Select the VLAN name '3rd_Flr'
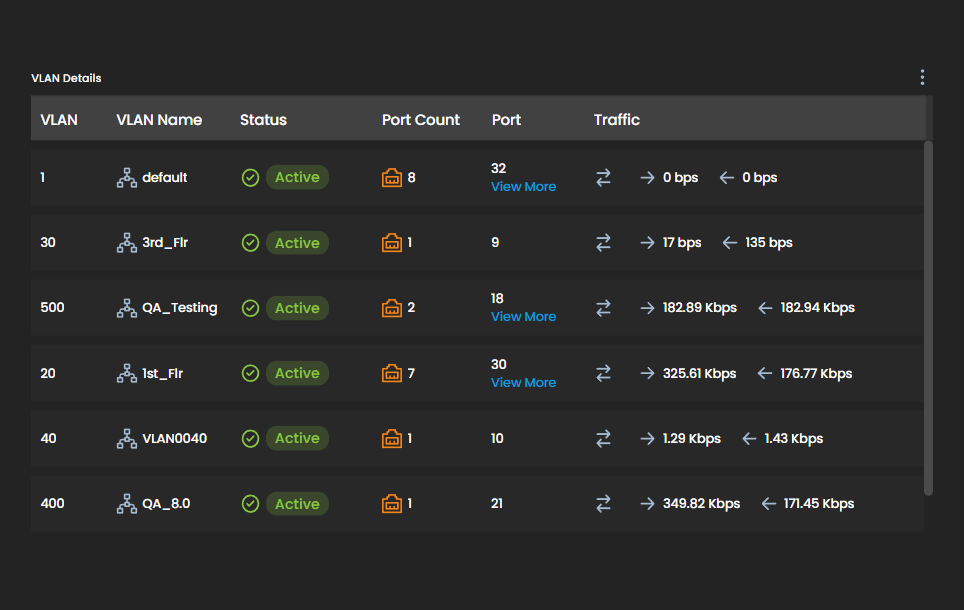Image resolution: width=964 pixels, height=610 pixels. pyautogui.click(x=165, y=243)
